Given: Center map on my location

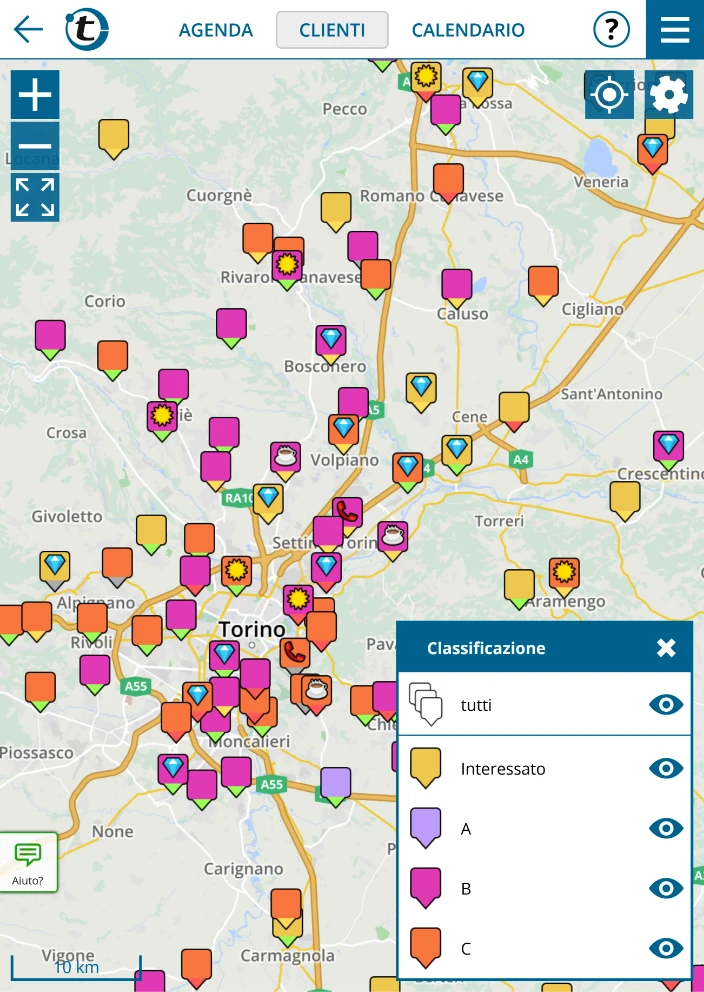Looking at the screenshot, I should pyautogui.click(x=609, y=95).
